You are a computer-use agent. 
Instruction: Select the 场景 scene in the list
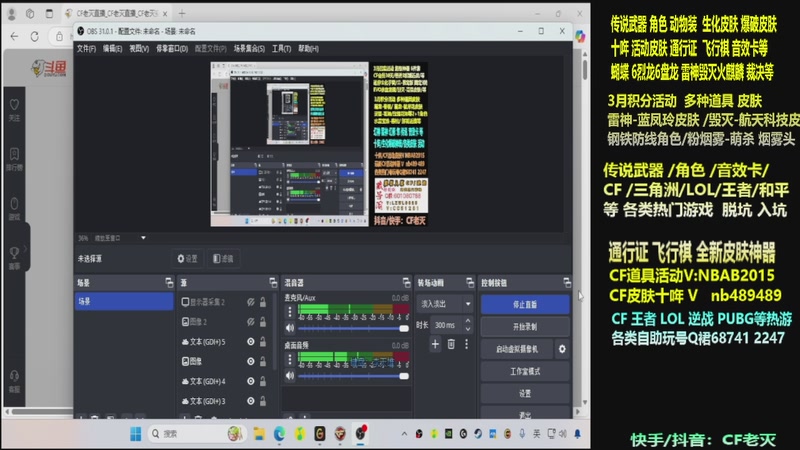[124, 302]
